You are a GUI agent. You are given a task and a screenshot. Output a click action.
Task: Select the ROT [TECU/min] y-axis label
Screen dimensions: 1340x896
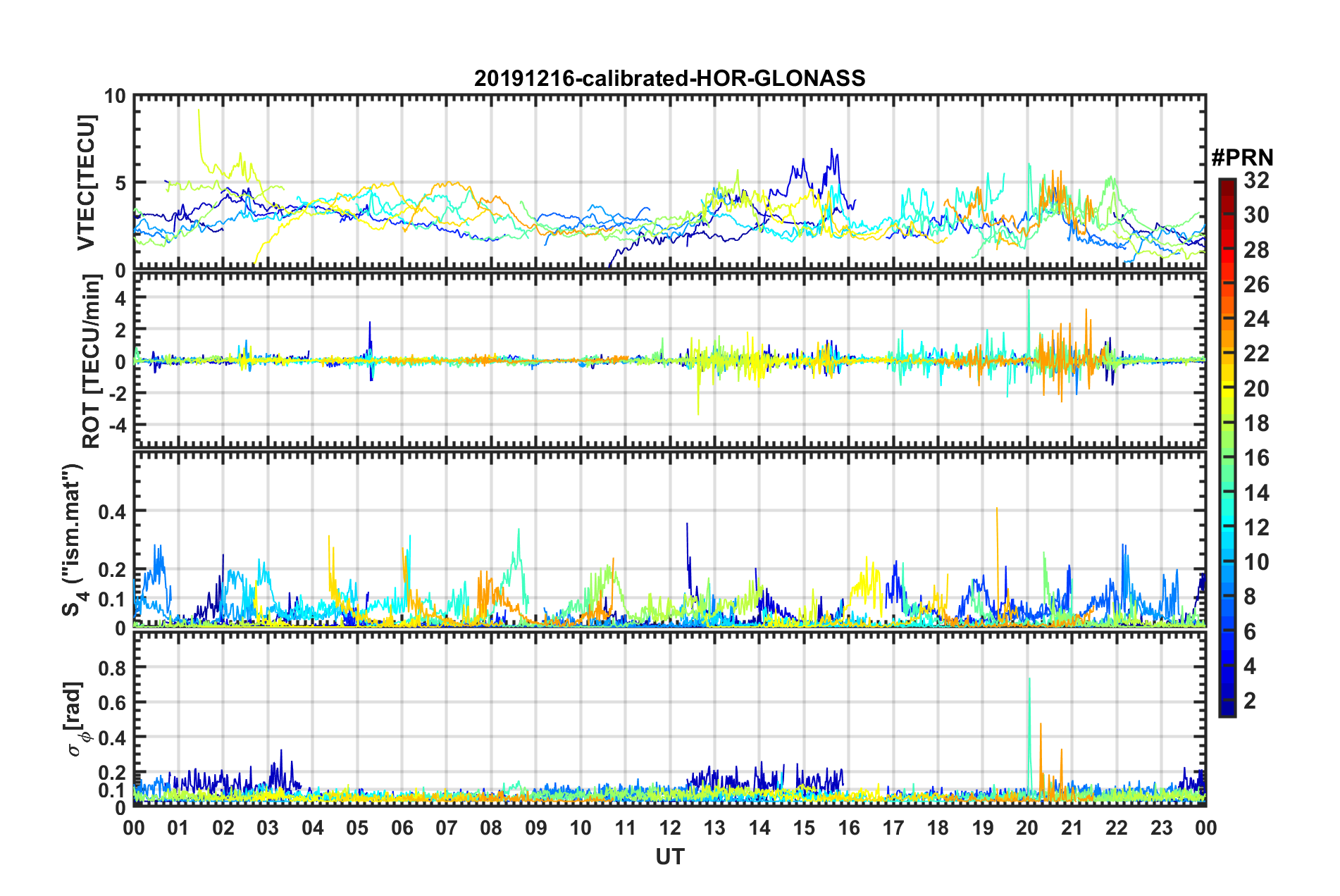(x=92, y=361)
